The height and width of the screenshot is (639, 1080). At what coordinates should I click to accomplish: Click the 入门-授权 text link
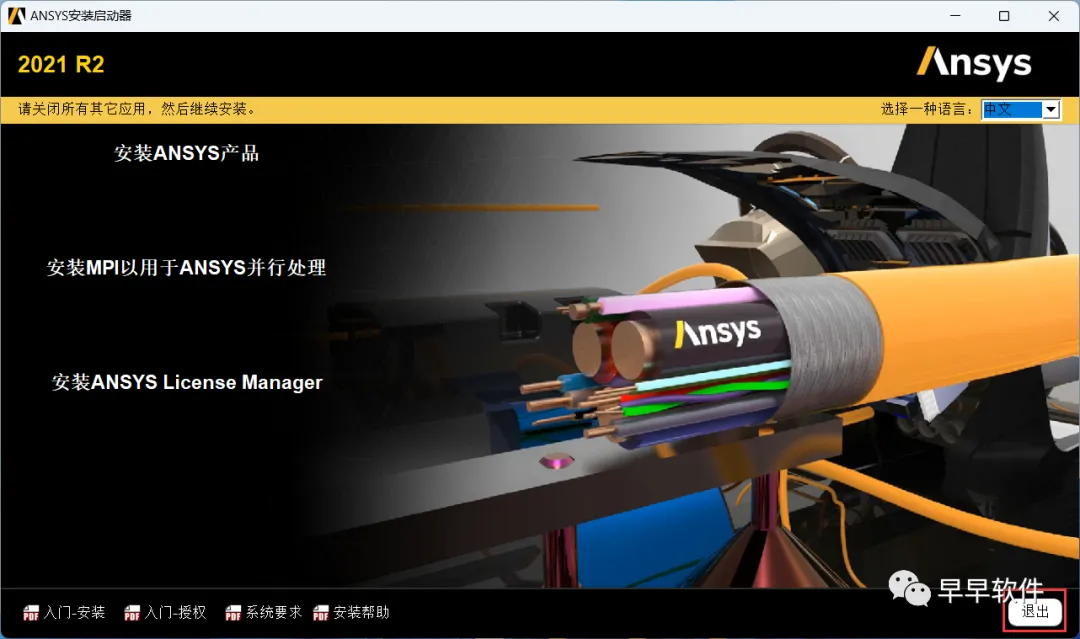[176, 612]
